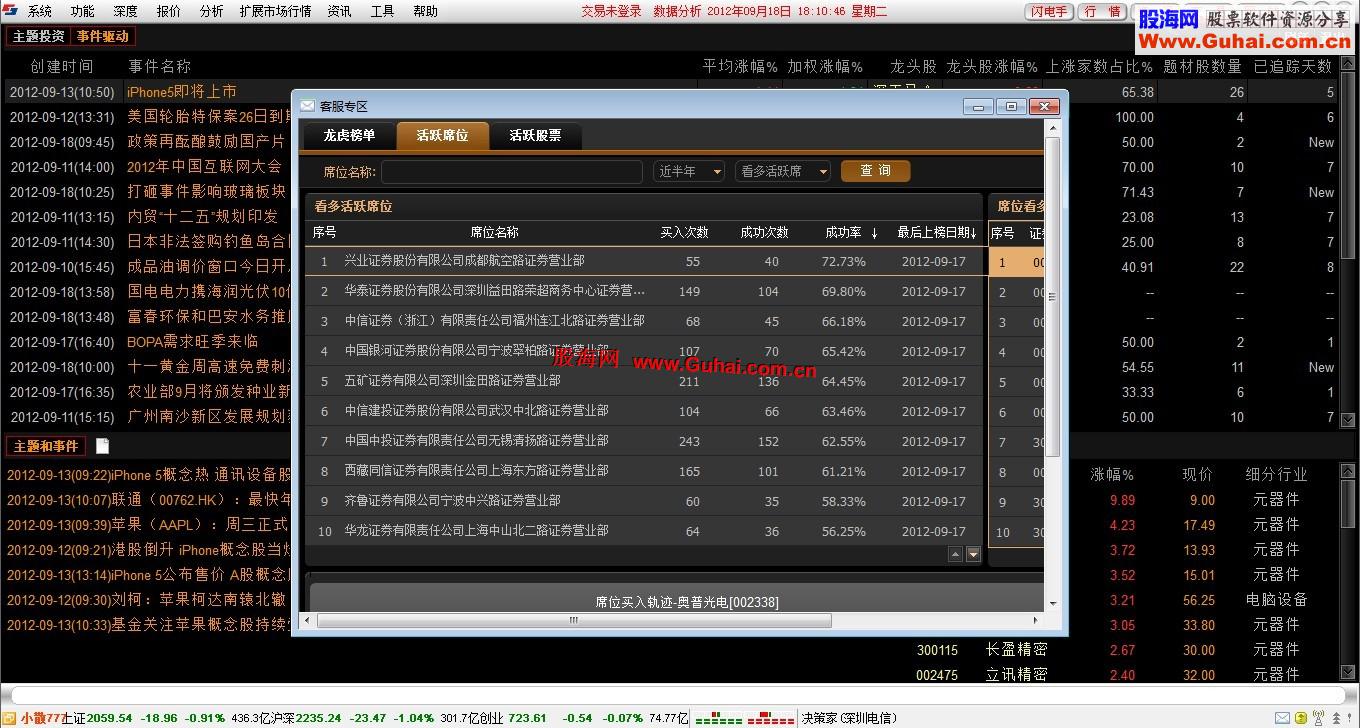Open the 看多活跃席 type dropdown
The height and width of the screenshot is (728, 1360).
[783, 171]
